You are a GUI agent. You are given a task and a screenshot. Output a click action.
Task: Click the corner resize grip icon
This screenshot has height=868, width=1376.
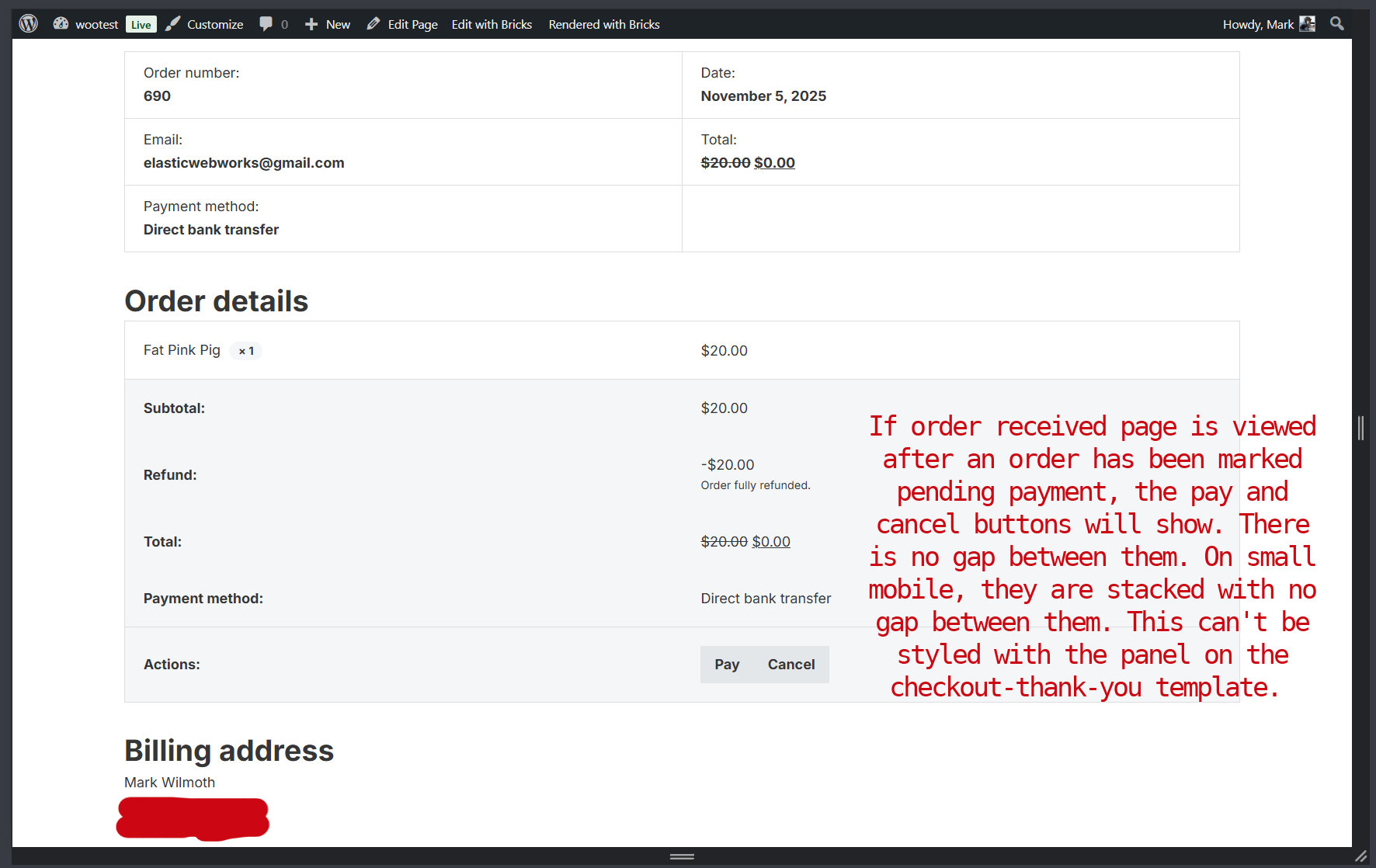(1360, 856)
